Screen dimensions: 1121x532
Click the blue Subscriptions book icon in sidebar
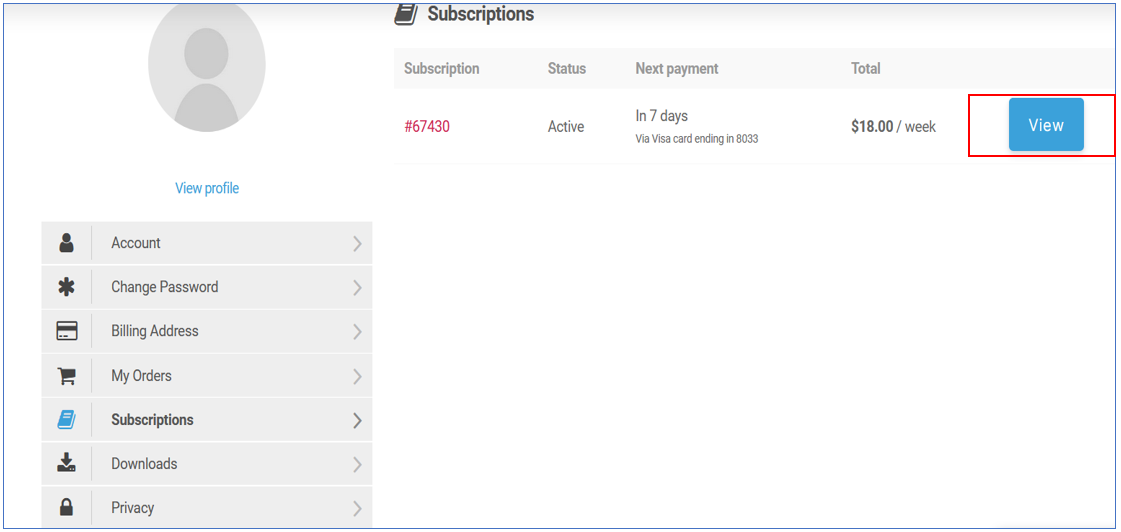click(x=67, y=420)
